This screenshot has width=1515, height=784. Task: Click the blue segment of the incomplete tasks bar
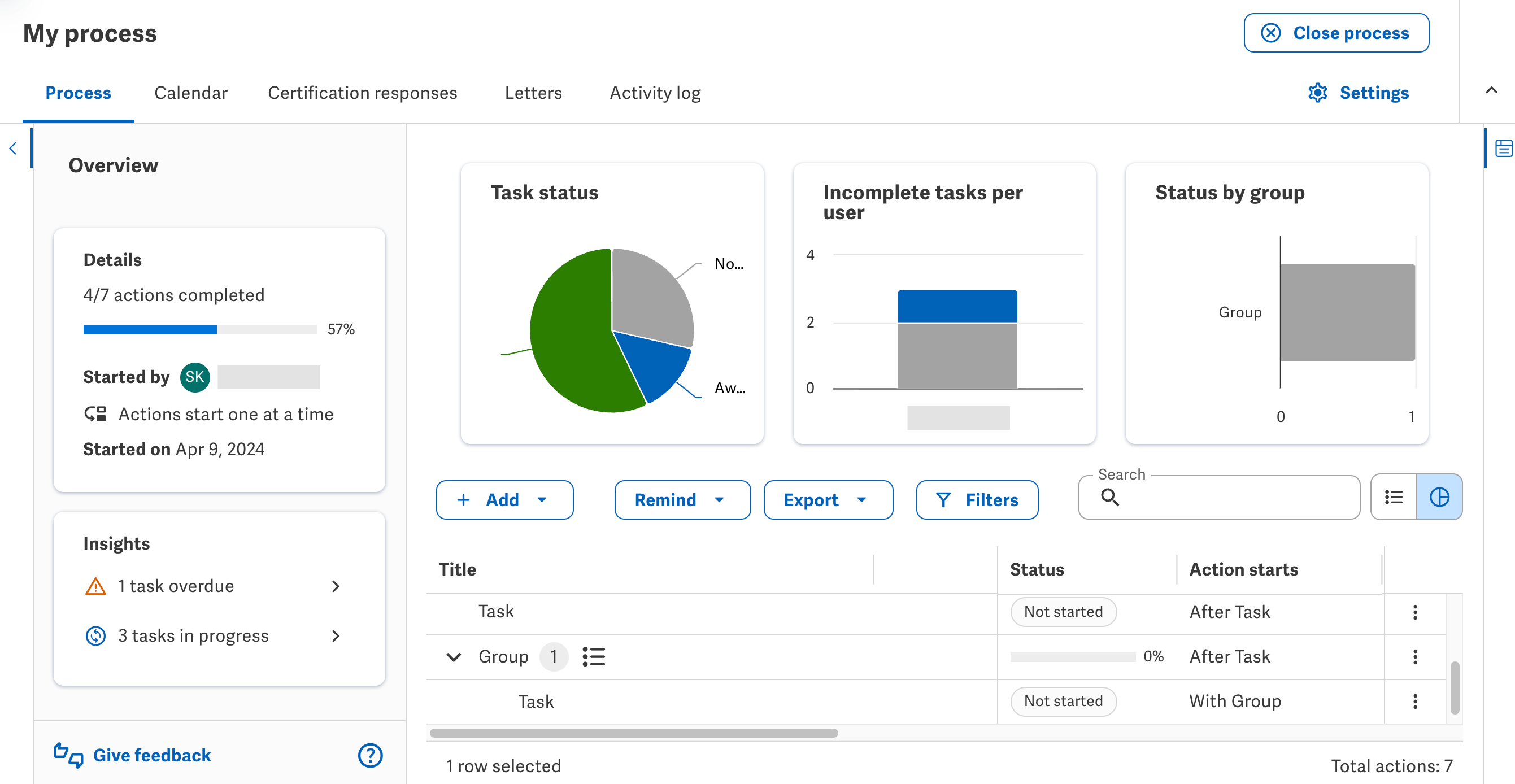[x=957, y=306]
